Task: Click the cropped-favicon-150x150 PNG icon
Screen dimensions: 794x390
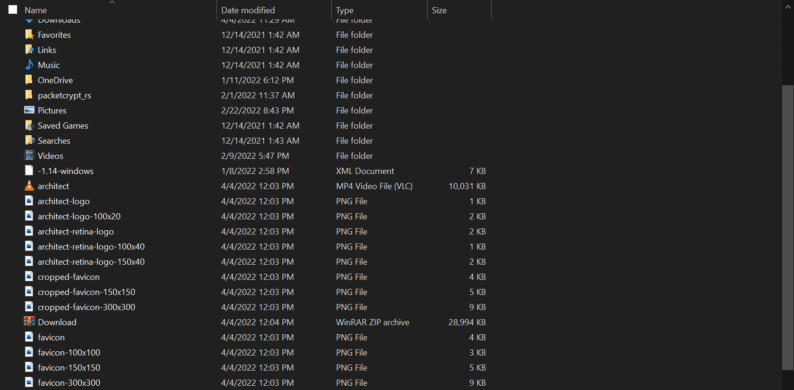Action: [29, 292]
